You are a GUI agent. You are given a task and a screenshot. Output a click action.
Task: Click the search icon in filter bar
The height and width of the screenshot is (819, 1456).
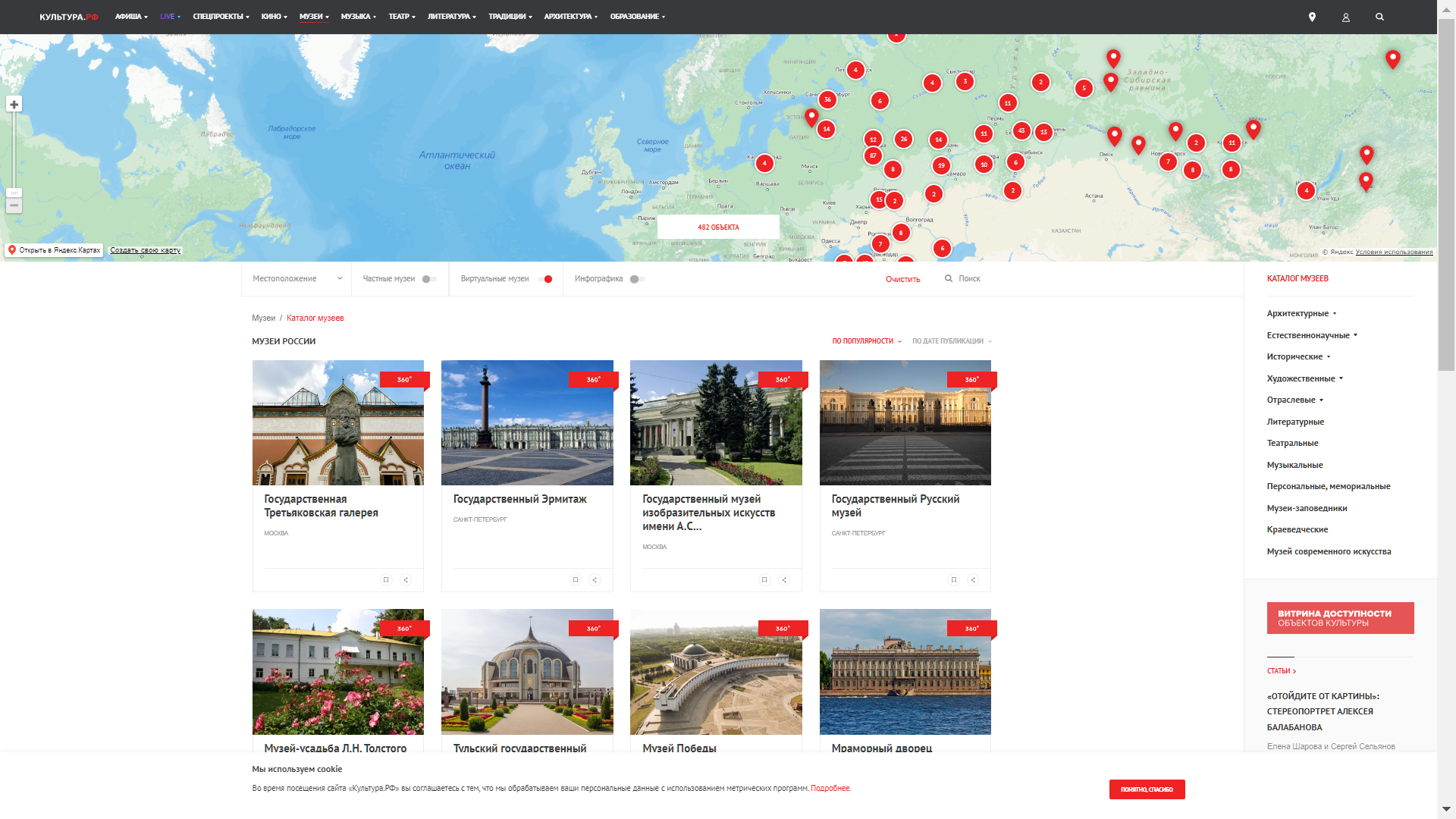[x=948, y=279]
